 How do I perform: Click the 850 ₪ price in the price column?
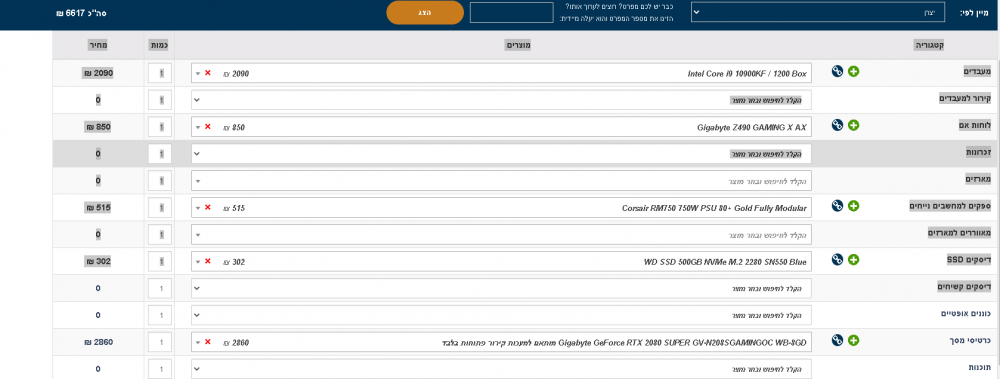(98, 127)
